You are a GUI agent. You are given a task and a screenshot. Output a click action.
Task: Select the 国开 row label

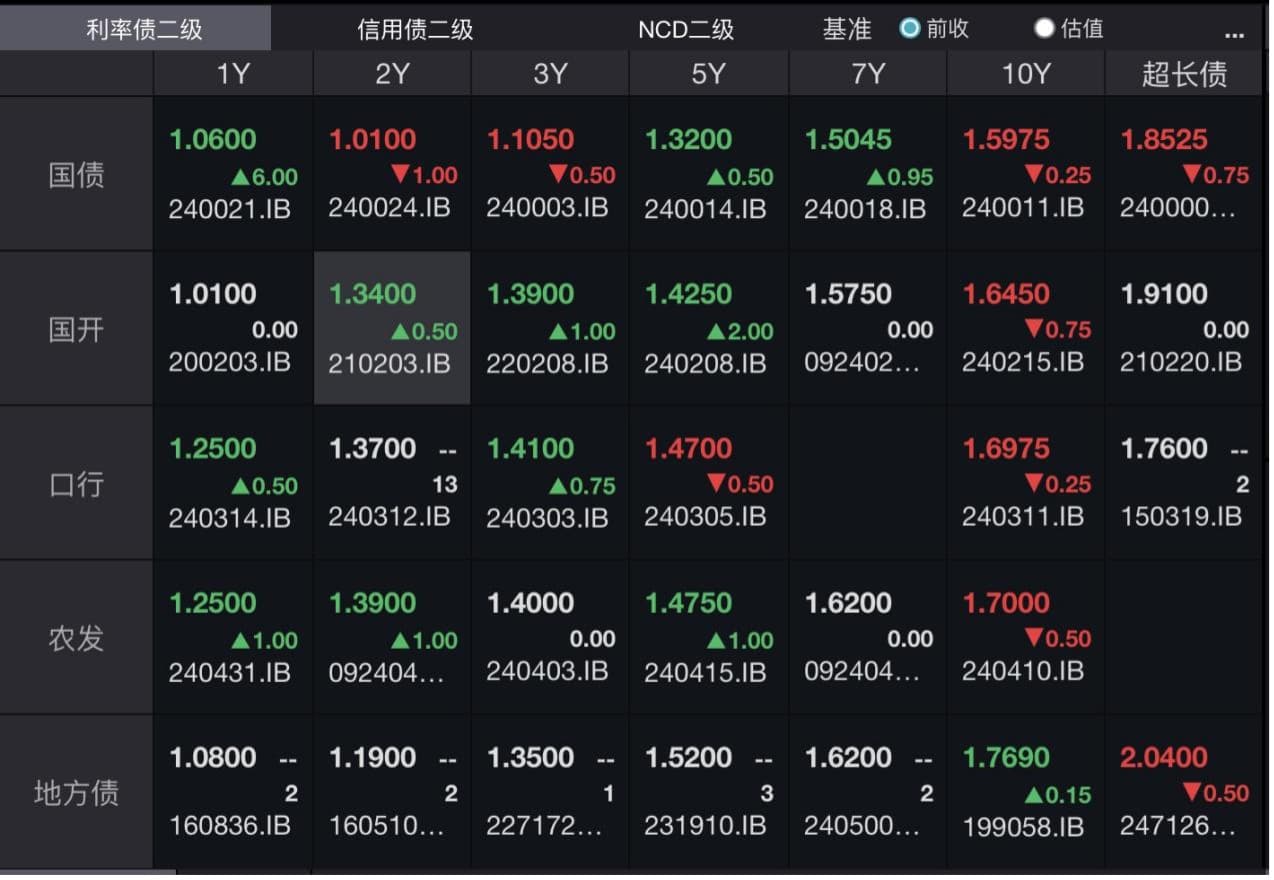point(76,329)
